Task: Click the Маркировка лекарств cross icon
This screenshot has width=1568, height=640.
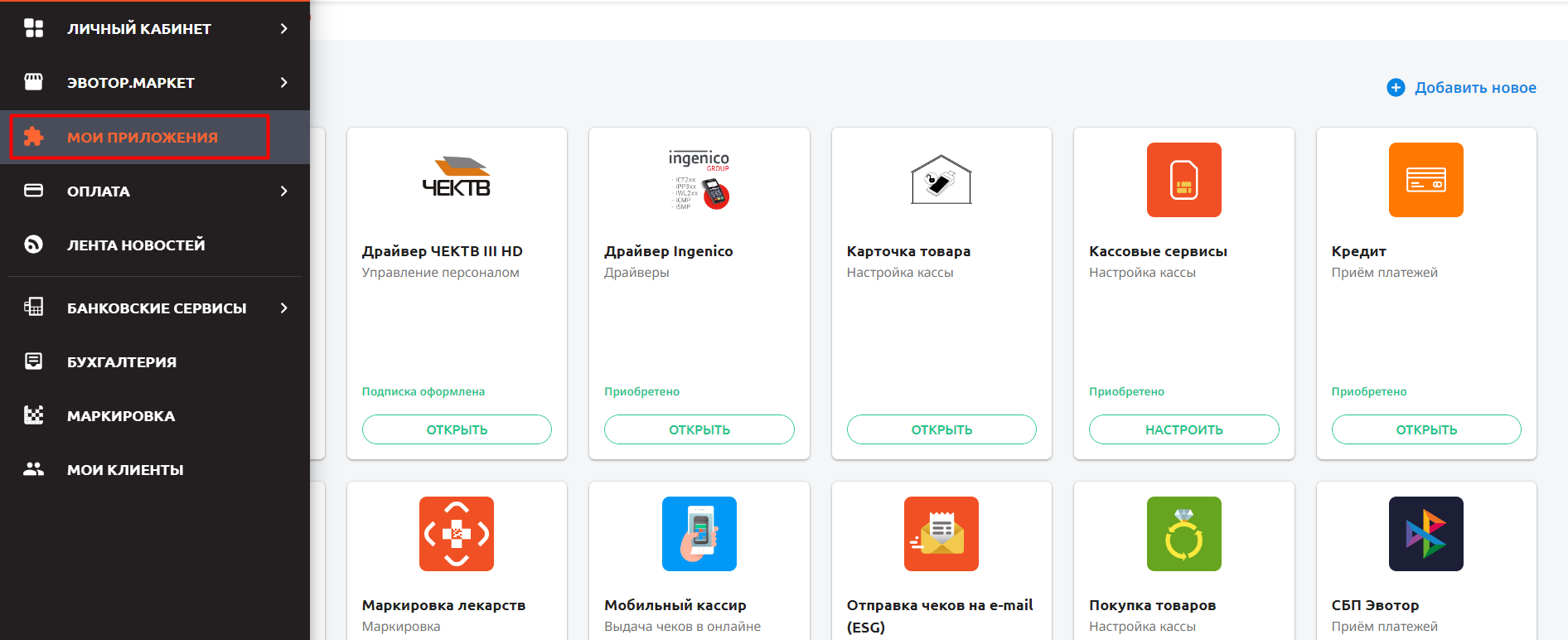Action: coord(457,534)
